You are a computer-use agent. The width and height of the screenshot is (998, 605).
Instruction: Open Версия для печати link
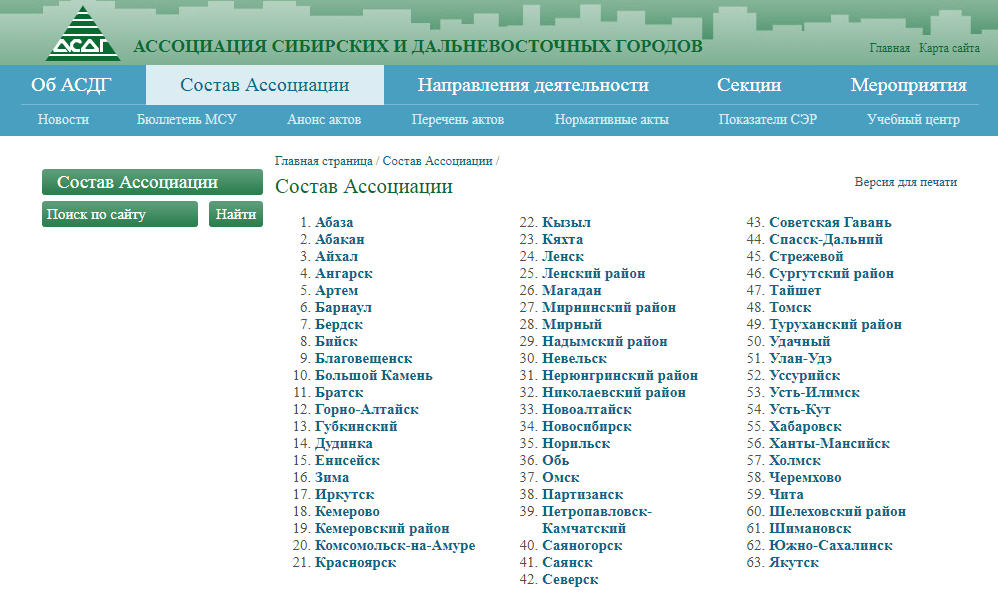(x=906, y=182)
